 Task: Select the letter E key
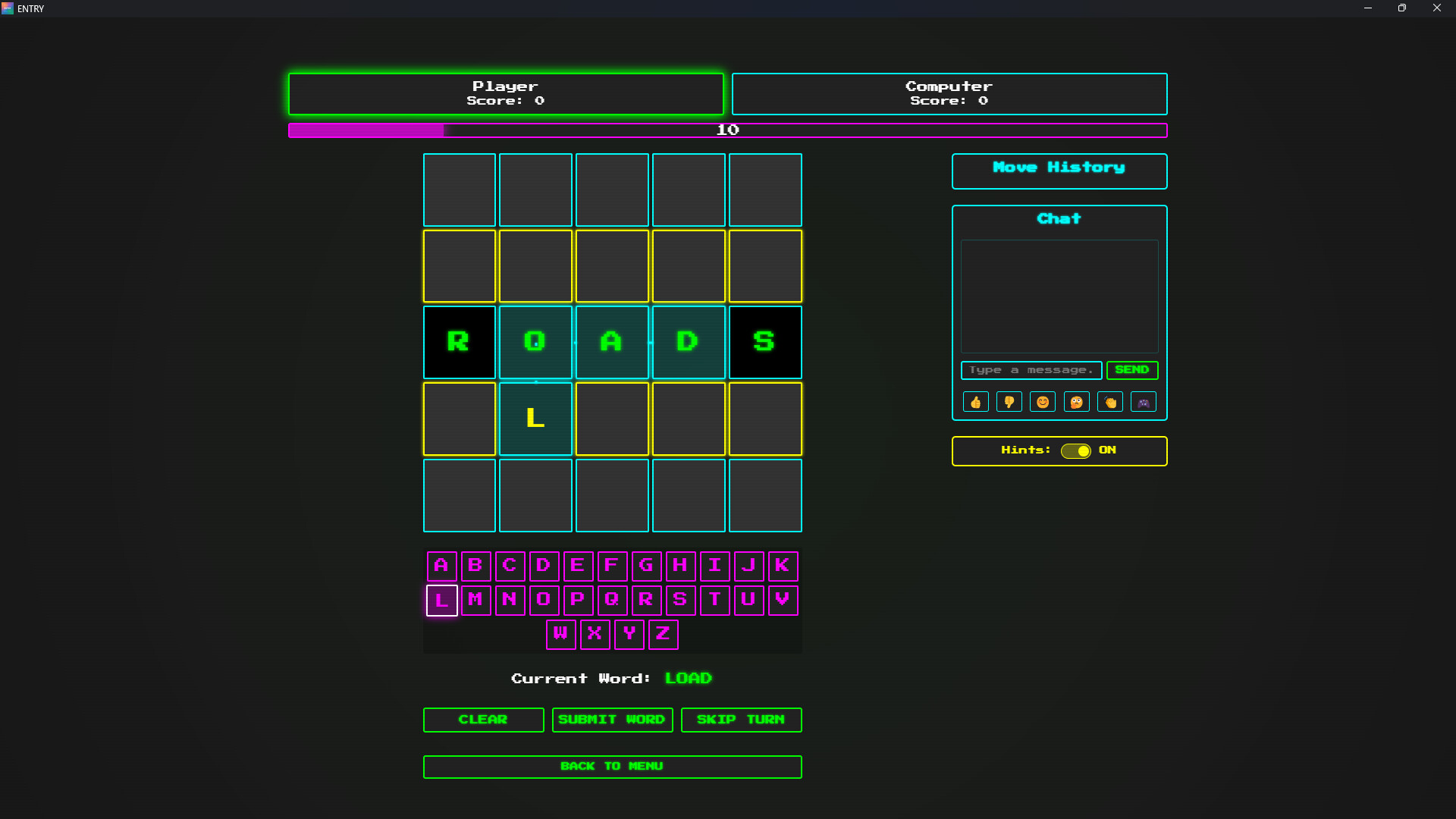[579, 566]
